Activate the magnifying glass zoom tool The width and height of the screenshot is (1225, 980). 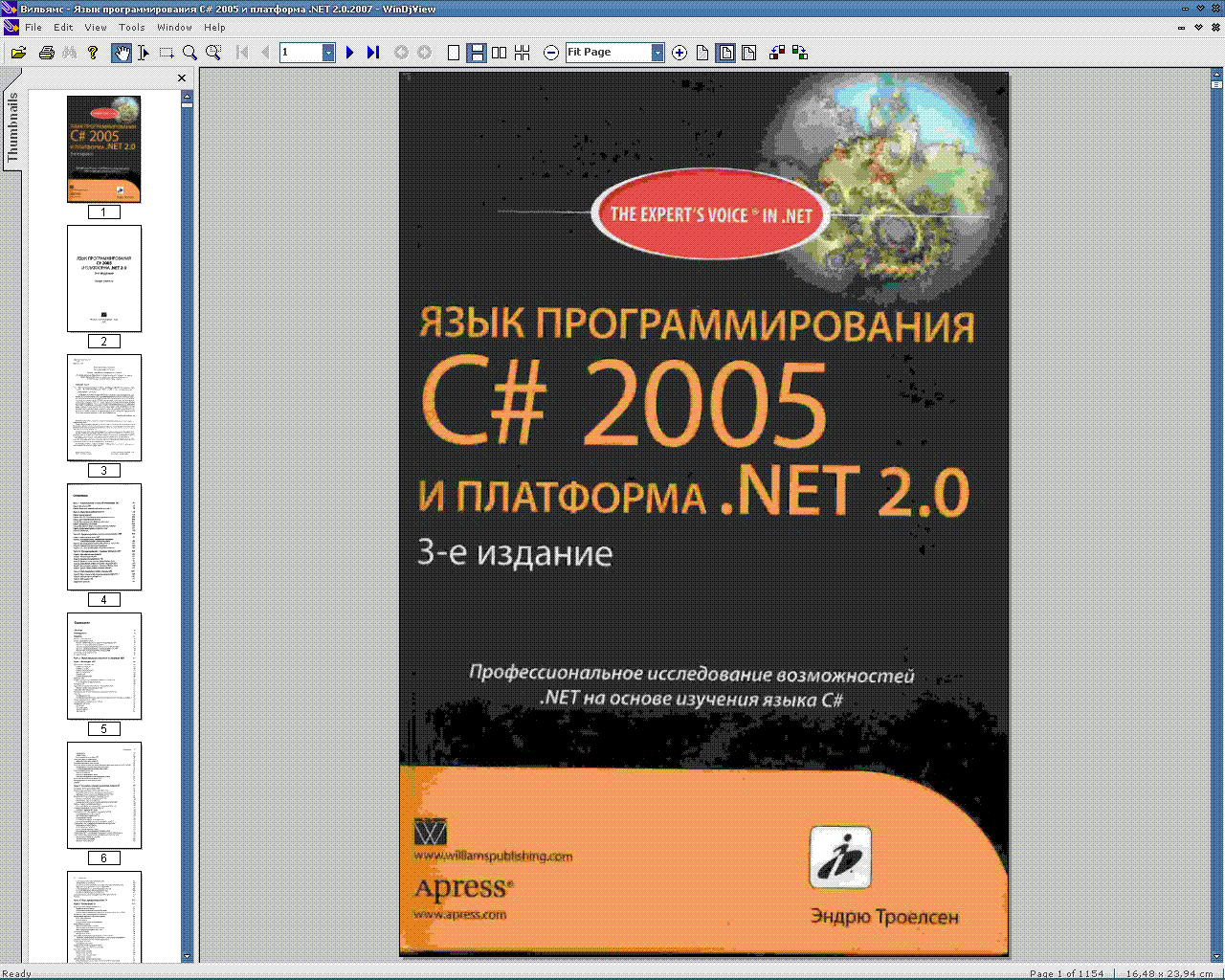pos(189,53)
